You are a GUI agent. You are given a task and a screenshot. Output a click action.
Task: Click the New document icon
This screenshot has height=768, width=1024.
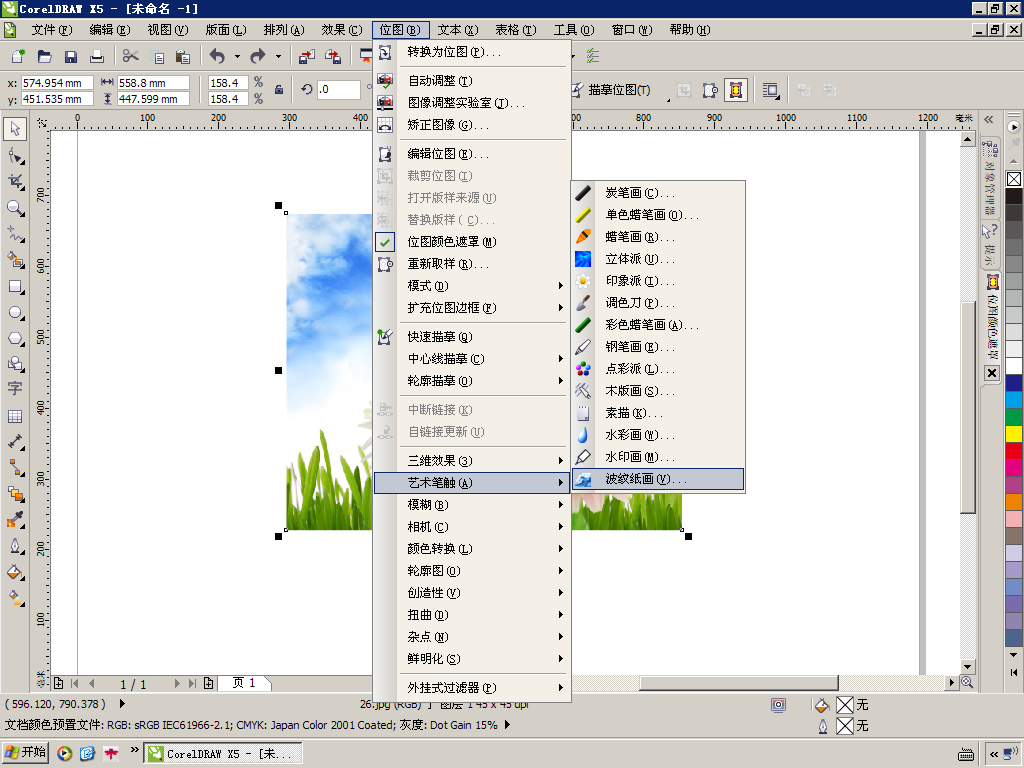tap(18, 57)
